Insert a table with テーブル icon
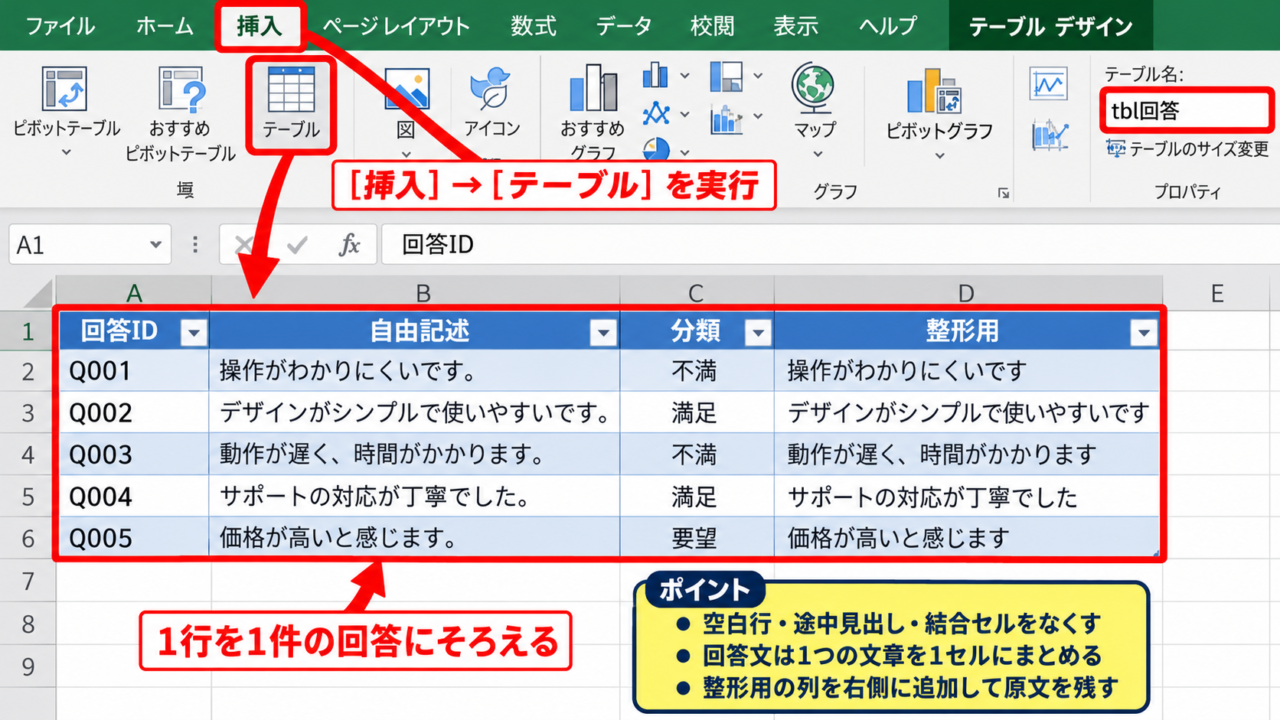1280x720 pixels. 291,90
